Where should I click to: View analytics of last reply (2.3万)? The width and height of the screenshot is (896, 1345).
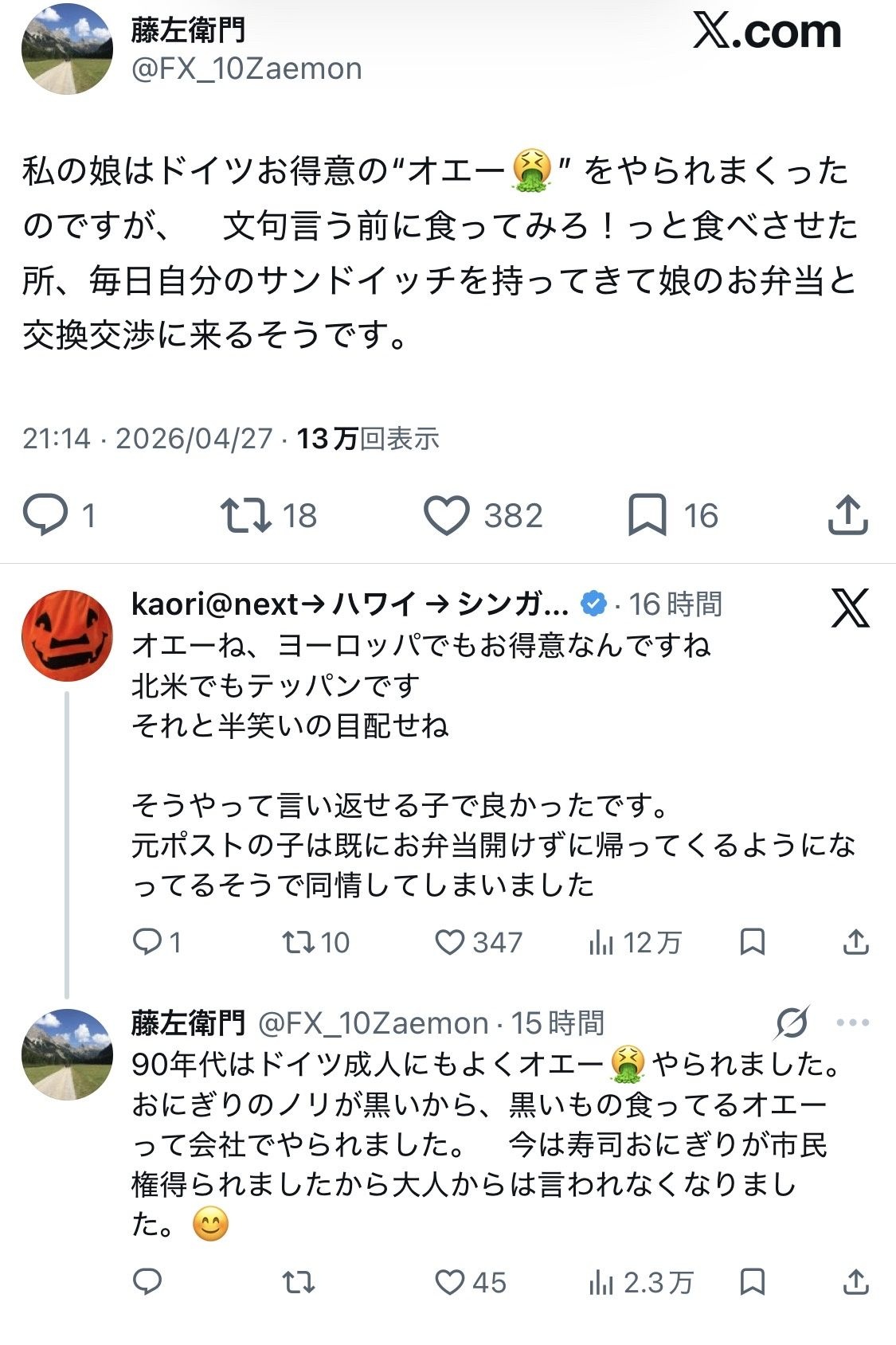601,1282
